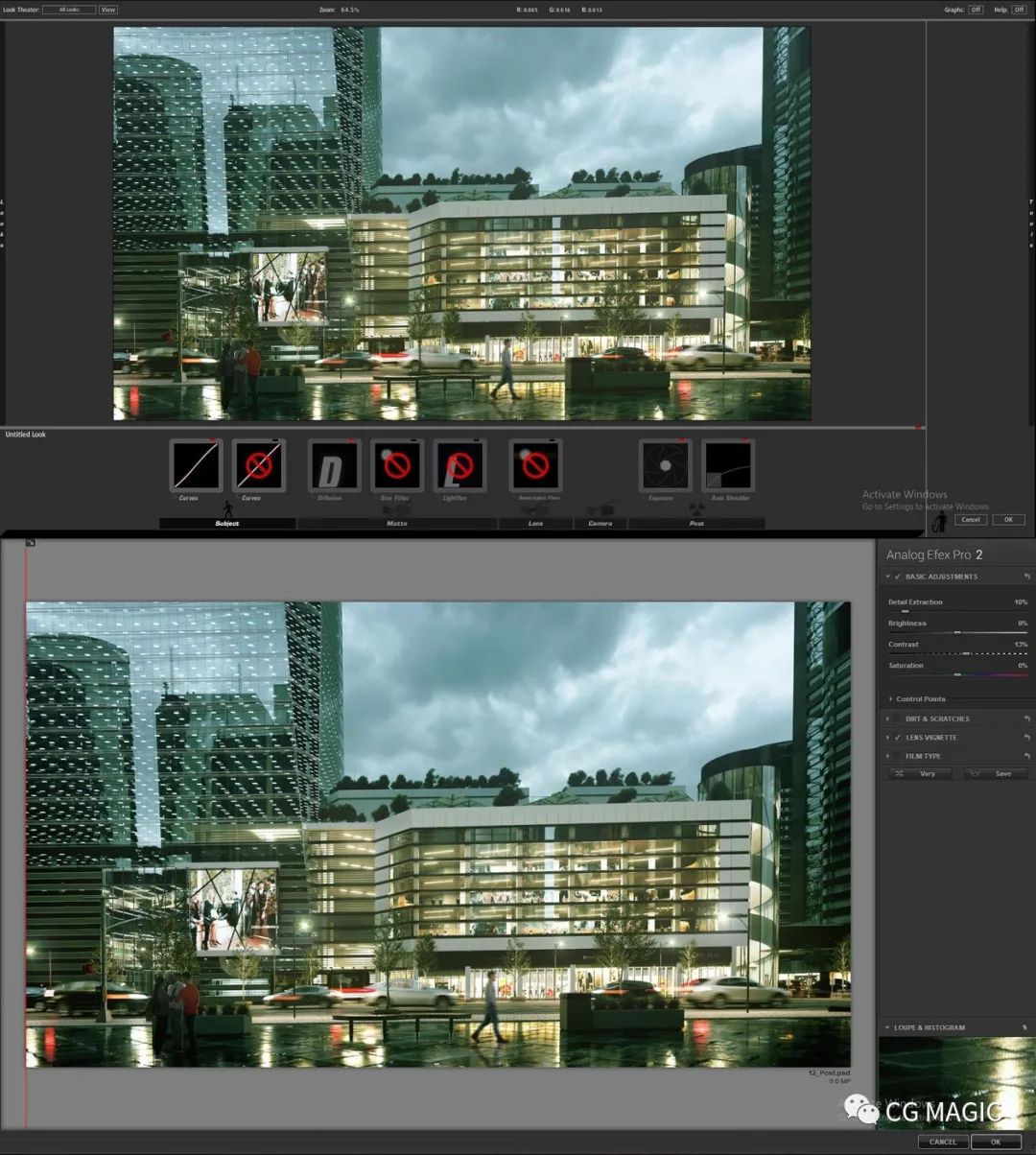Open the Looks drawer on left edge
Viewport: 1036px width, 1155px height.
(x=3, y=224)
